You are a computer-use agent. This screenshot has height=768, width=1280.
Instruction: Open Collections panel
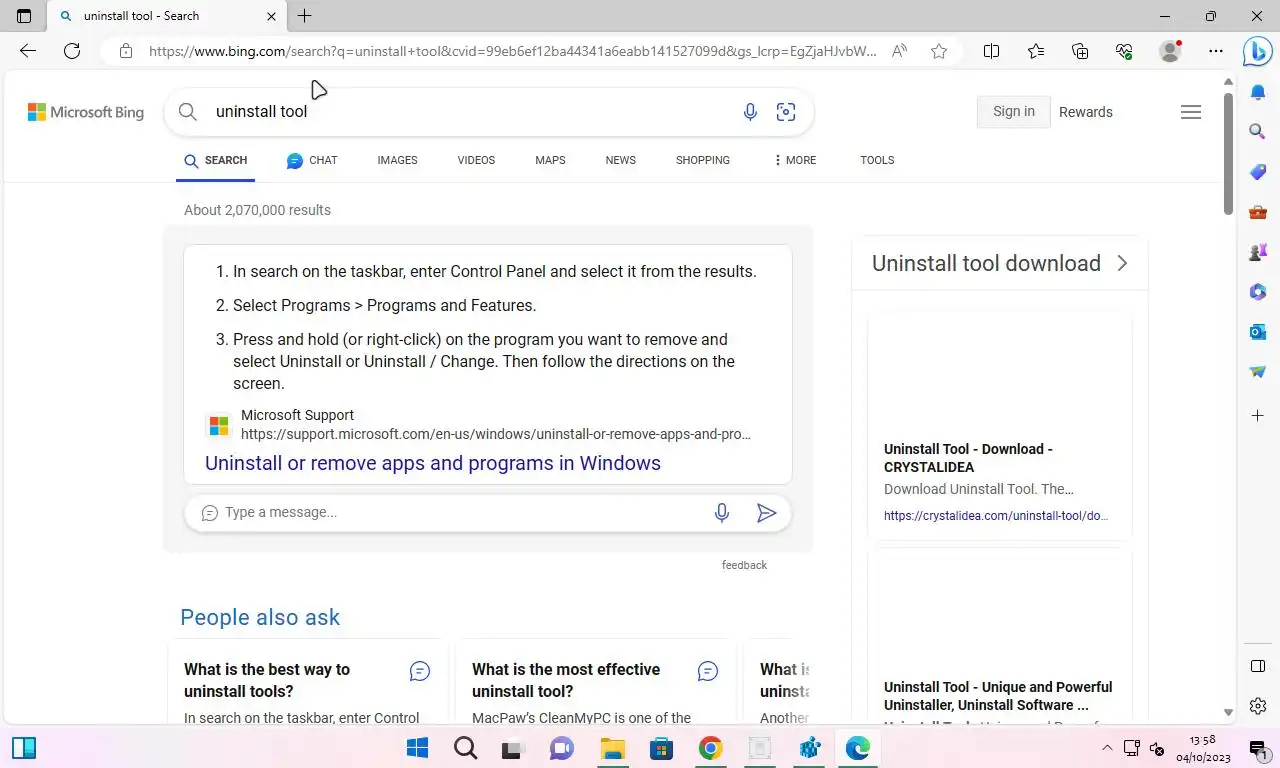pyautogui.click(x=1080, y=51)
